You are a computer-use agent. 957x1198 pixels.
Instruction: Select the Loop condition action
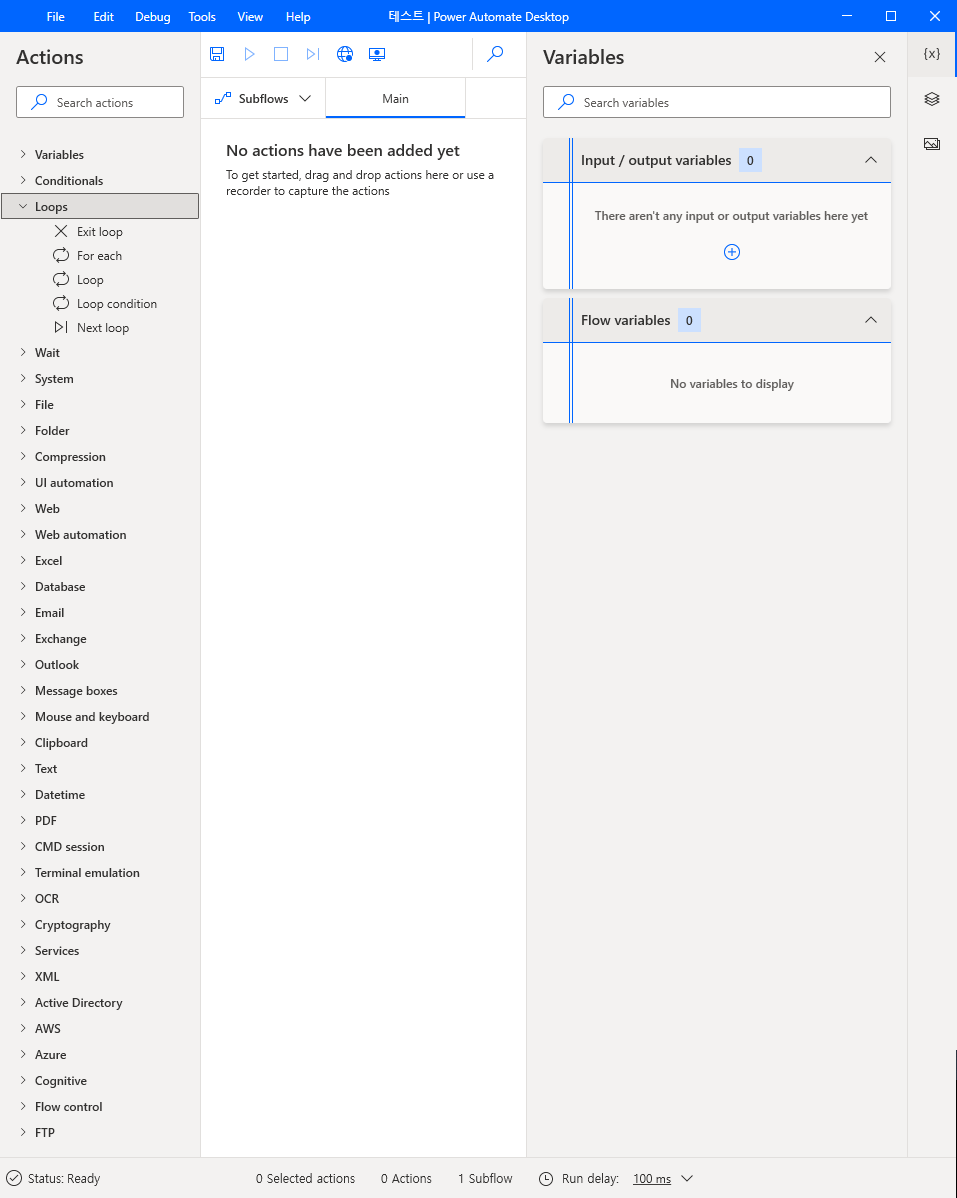click(117, 303)
